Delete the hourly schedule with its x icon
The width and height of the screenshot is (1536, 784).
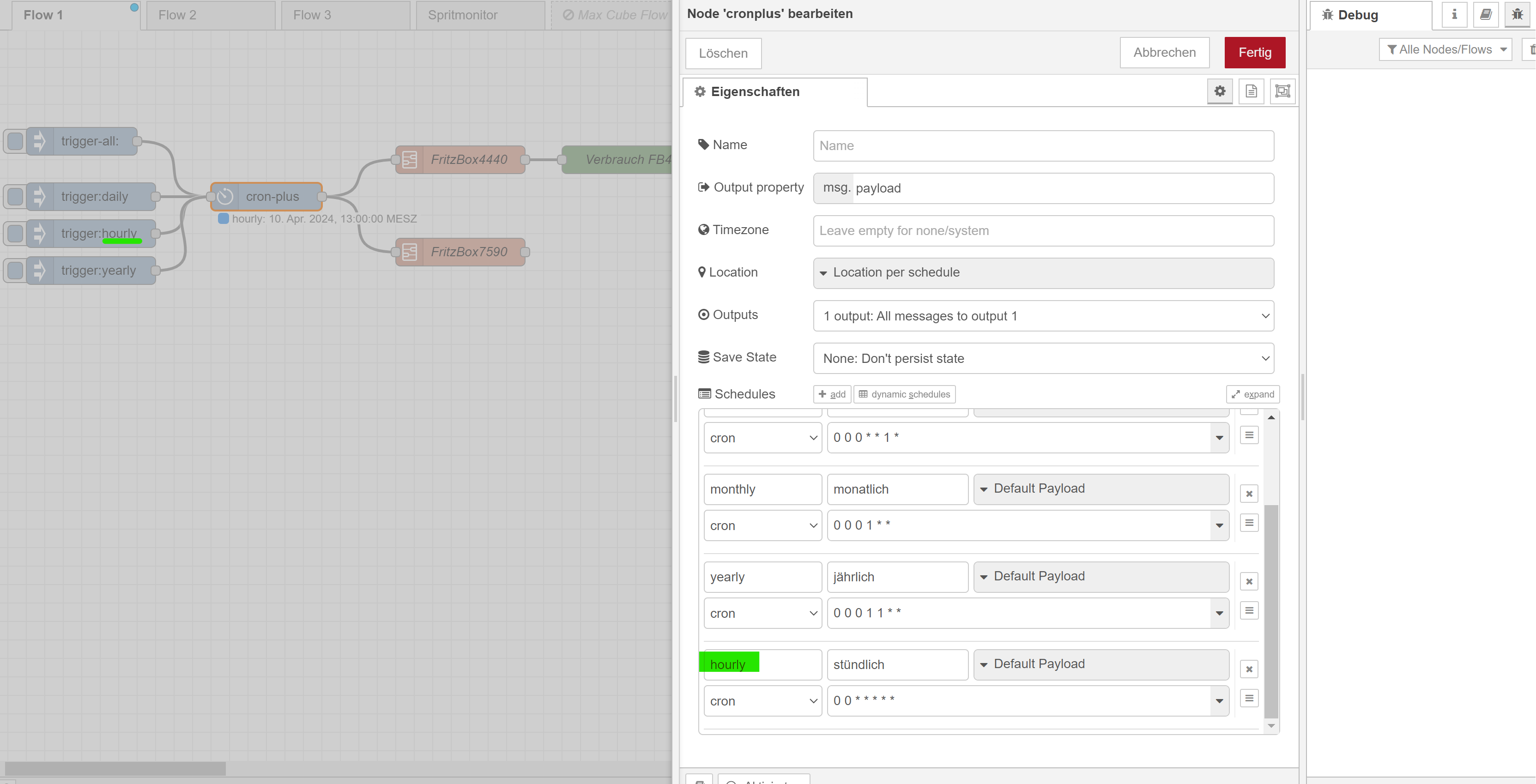pos(1249,669)
